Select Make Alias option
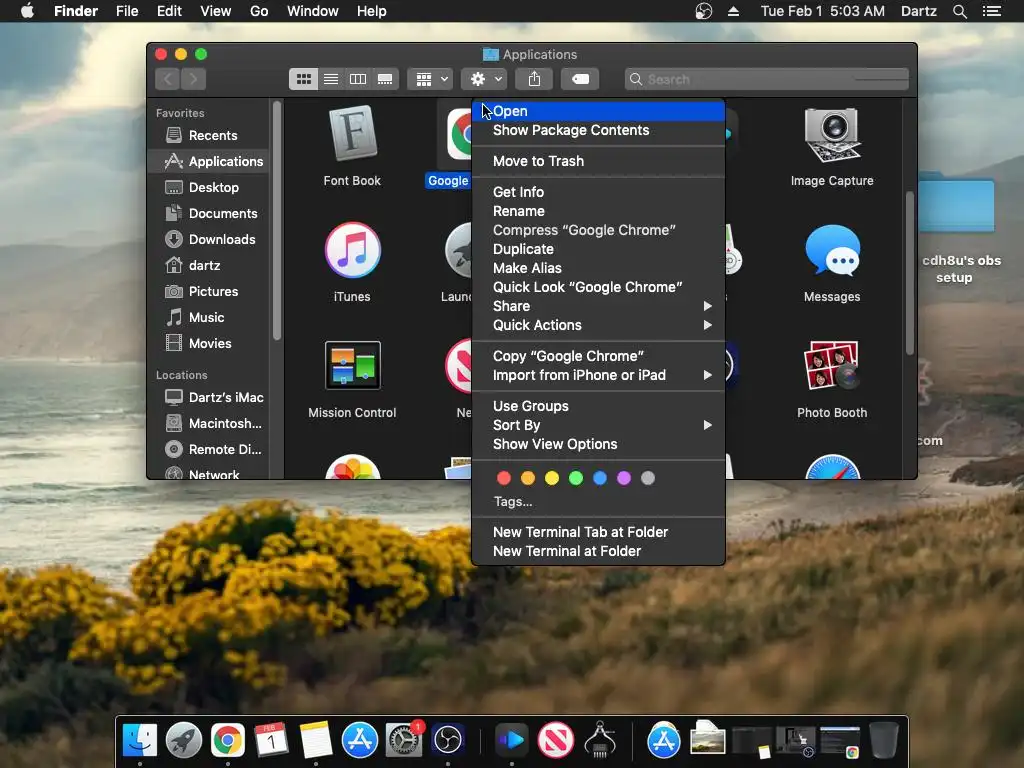The image size is (1024, 768). [x=598, y=268]
